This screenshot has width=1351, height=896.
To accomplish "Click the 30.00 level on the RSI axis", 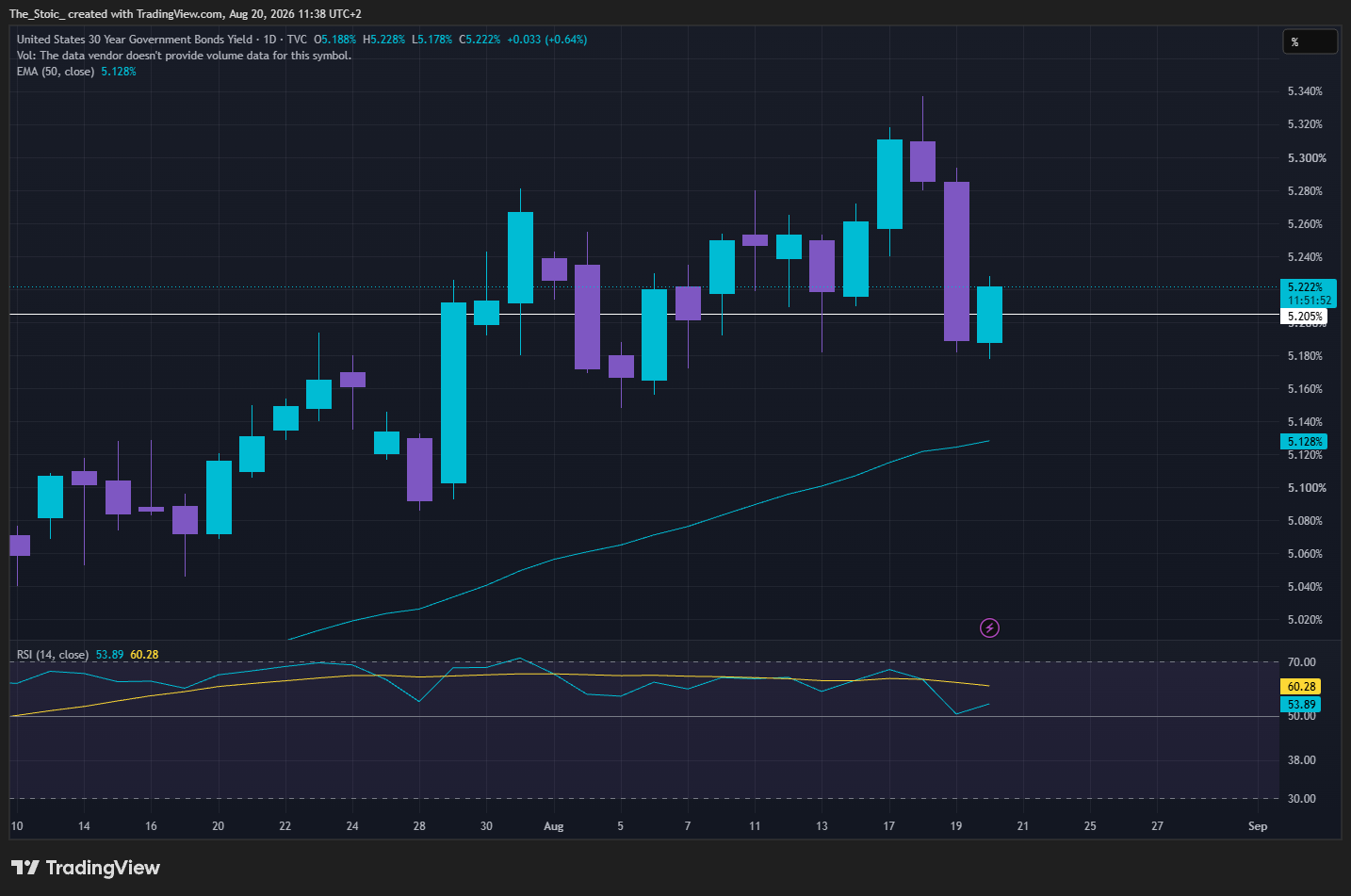I will click(1301, 799).
